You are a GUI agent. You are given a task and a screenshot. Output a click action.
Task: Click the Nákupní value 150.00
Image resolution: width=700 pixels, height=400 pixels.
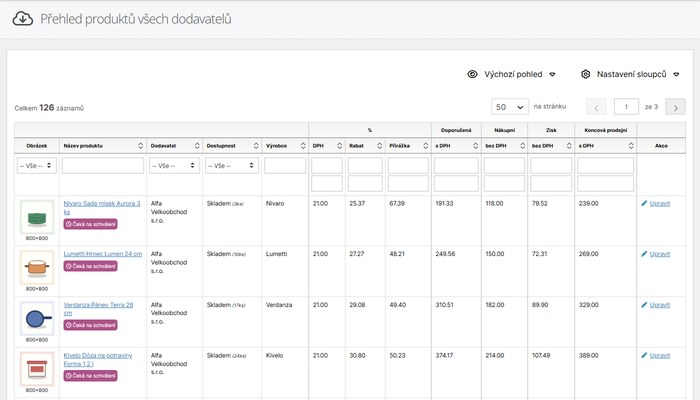495,254
